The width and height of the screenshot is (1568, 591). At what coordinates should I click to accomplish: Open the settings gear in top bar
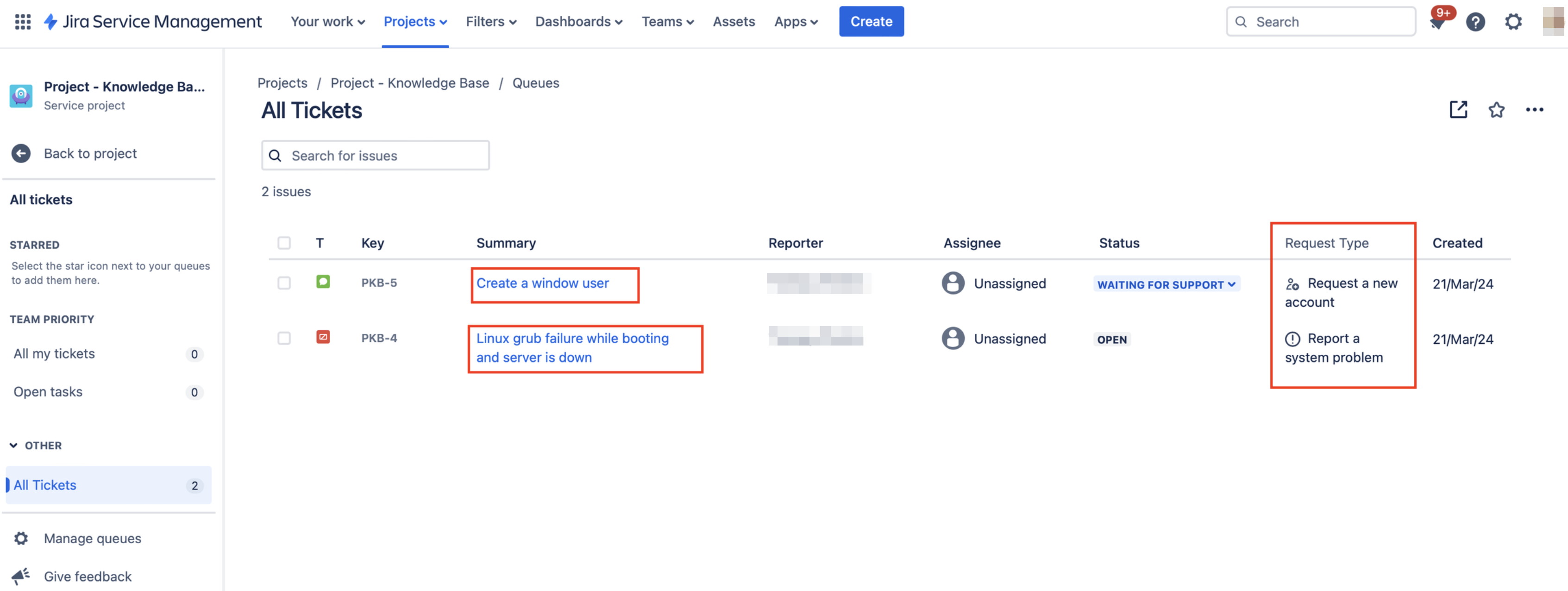click(1513, 22)
